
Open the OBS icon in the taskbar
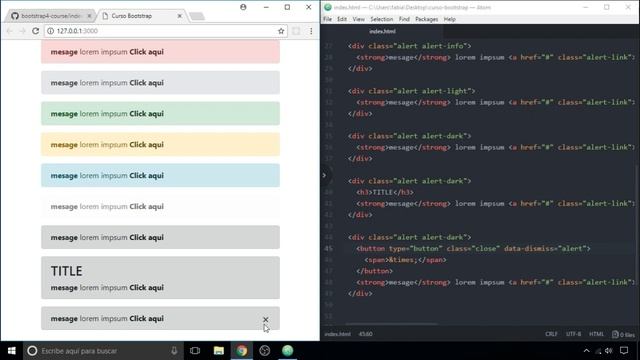click(x=264, y=351)
